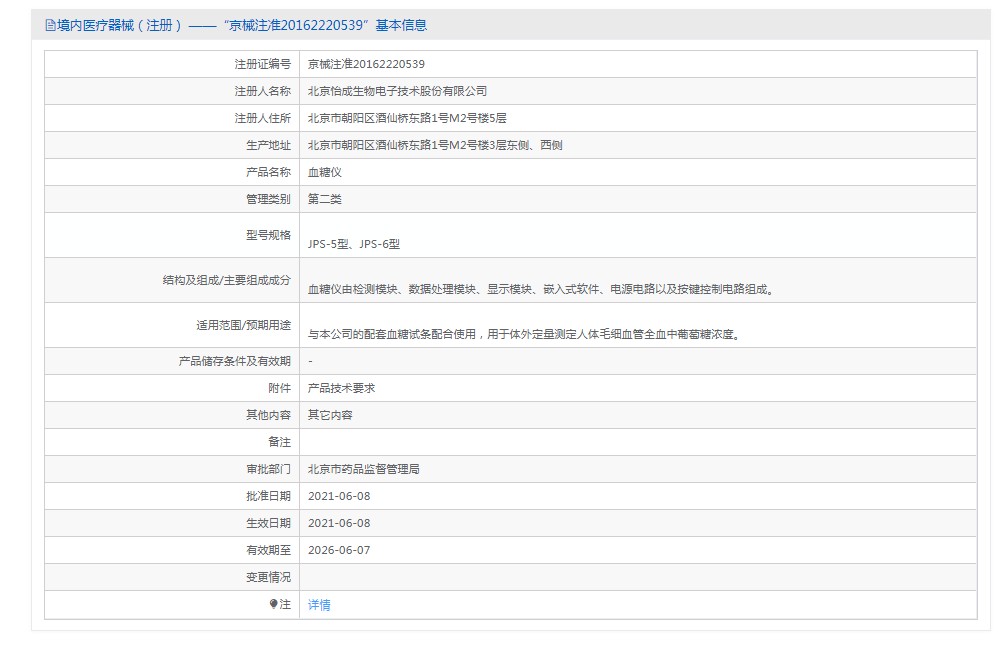Click management category value 第二类
The image size is (1000, 650).
(x=325, y=199)
